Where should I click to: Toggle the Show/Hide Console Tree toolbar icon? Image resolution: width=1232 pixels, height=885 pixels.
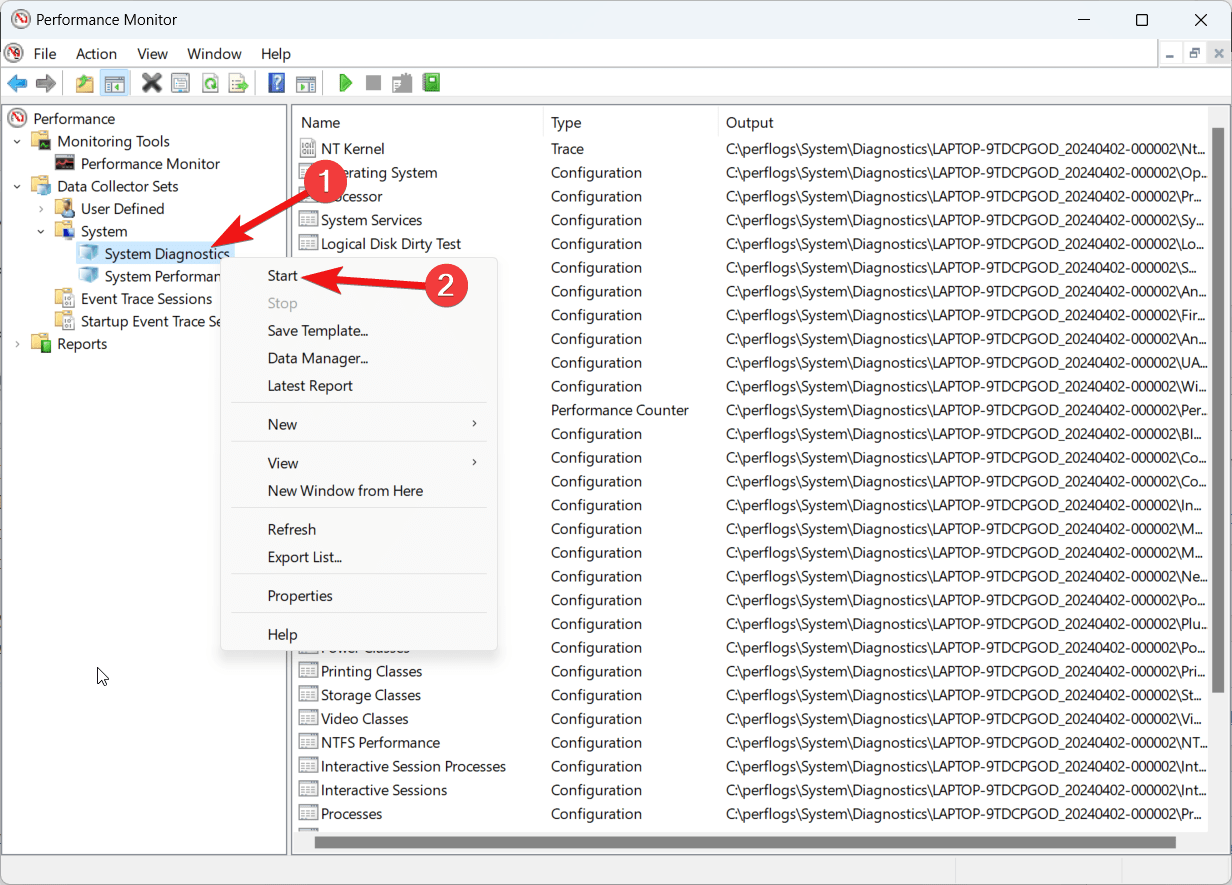point(114,83)
